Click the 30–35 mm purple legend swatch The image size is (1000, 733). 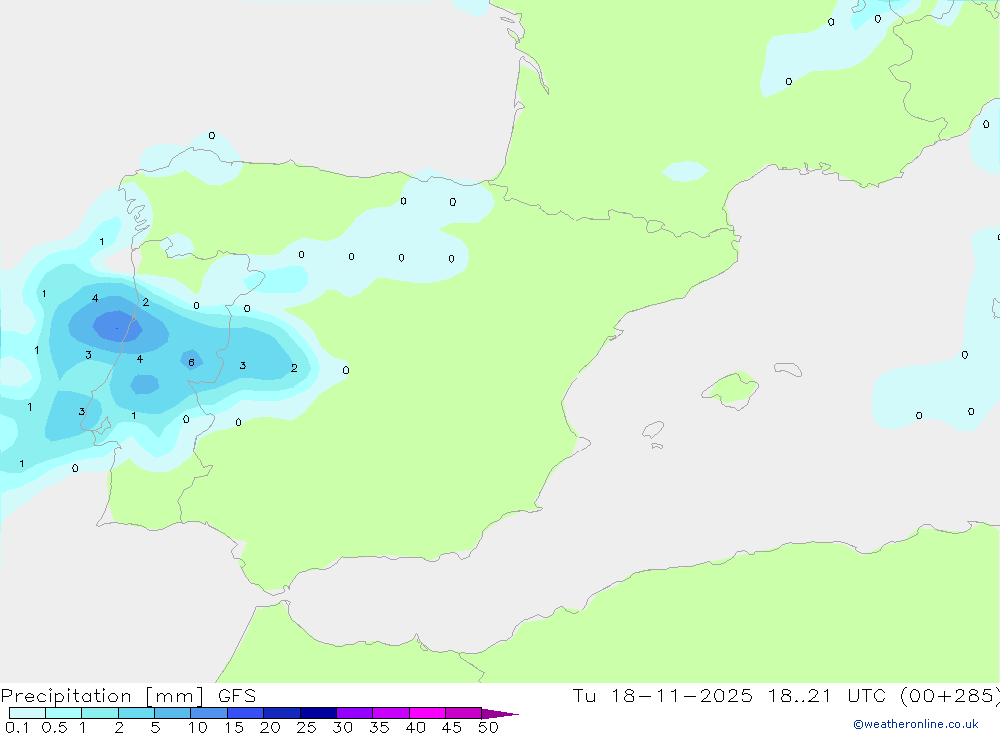point(355,713)
